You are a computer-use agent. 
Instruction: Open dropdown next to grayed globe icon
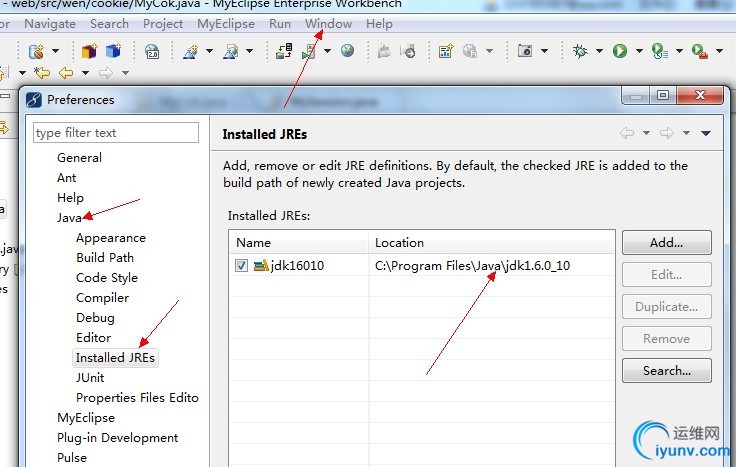(489, 51)
